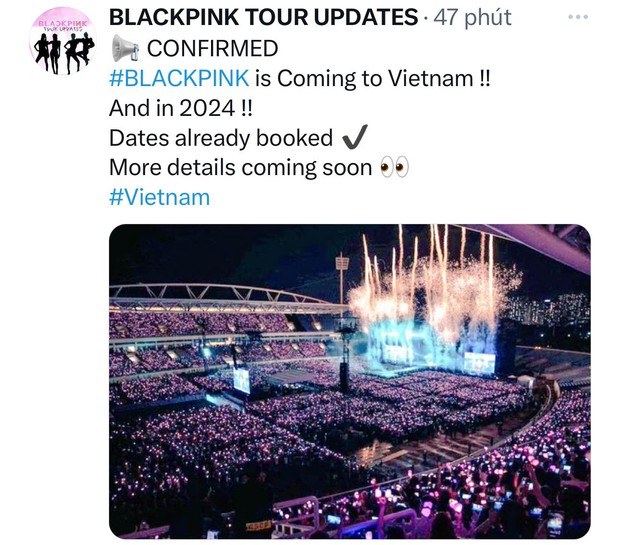Screen dimensions: 620x545
Task: Click the text 'More details coming soon'
Action: click(240, 167)
